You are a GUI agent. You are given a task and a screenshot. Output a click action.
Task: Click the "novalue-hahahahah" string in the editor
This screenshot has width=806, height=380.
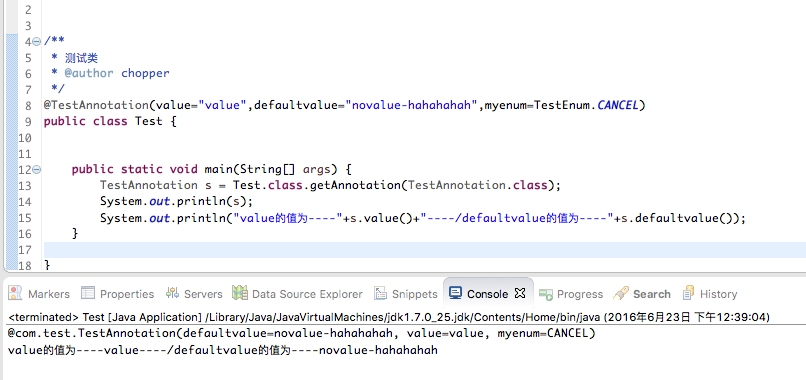(411, 105)
